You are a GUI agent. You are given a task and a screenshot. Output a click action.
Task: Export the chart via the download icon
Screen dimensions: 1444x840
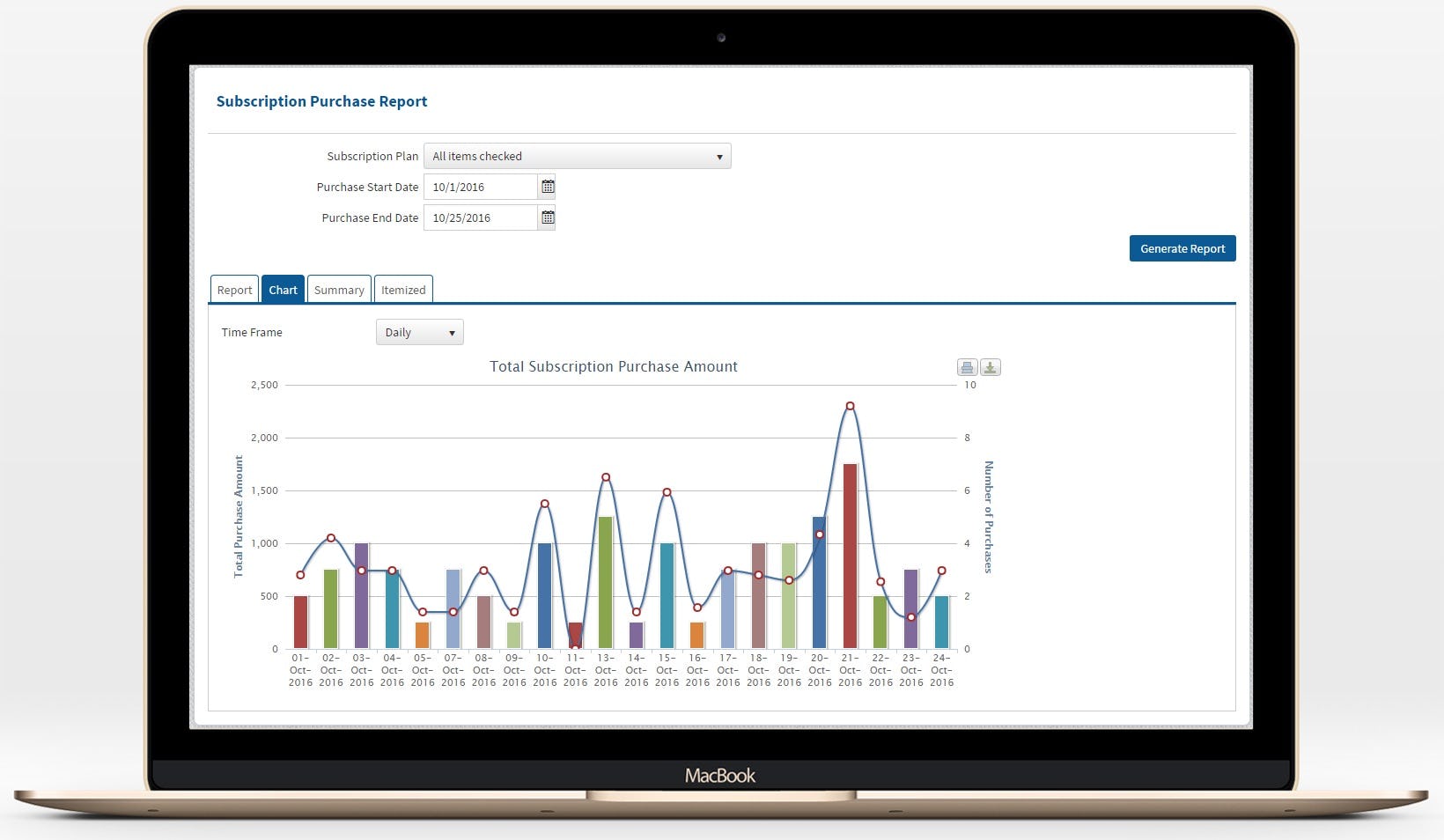(x=989, y=367)
